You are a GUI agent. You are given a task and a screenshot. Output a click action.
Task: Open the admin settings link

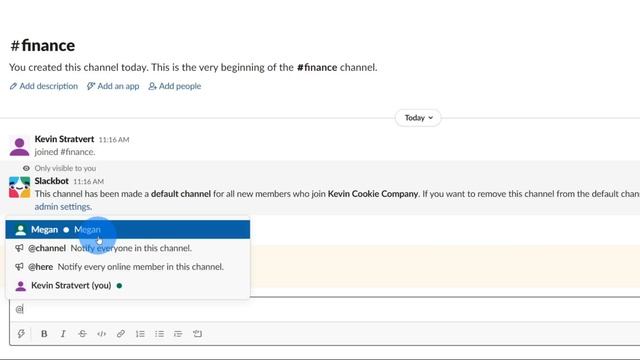62,207
